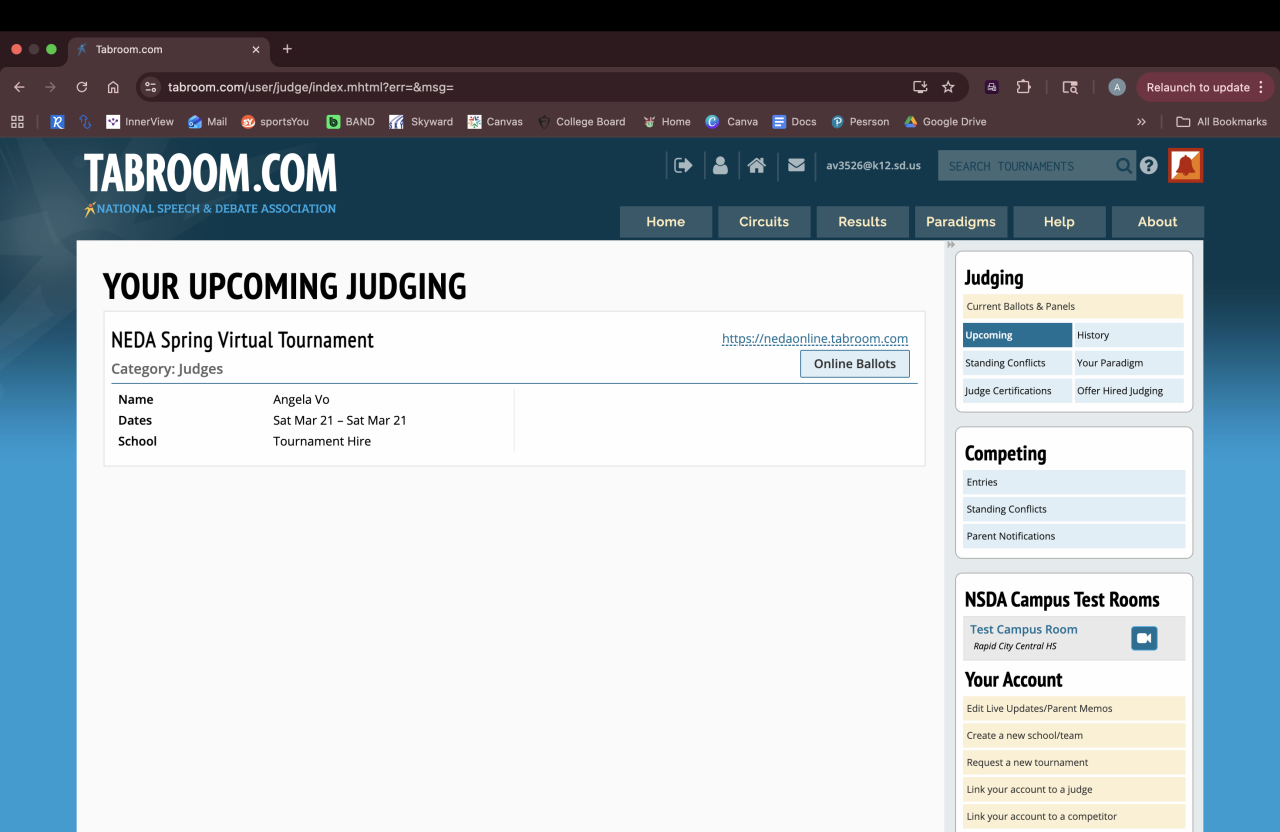
Task: Open the Google Drive bookmark
Action: pyautogui.click(x=945, y=122)
